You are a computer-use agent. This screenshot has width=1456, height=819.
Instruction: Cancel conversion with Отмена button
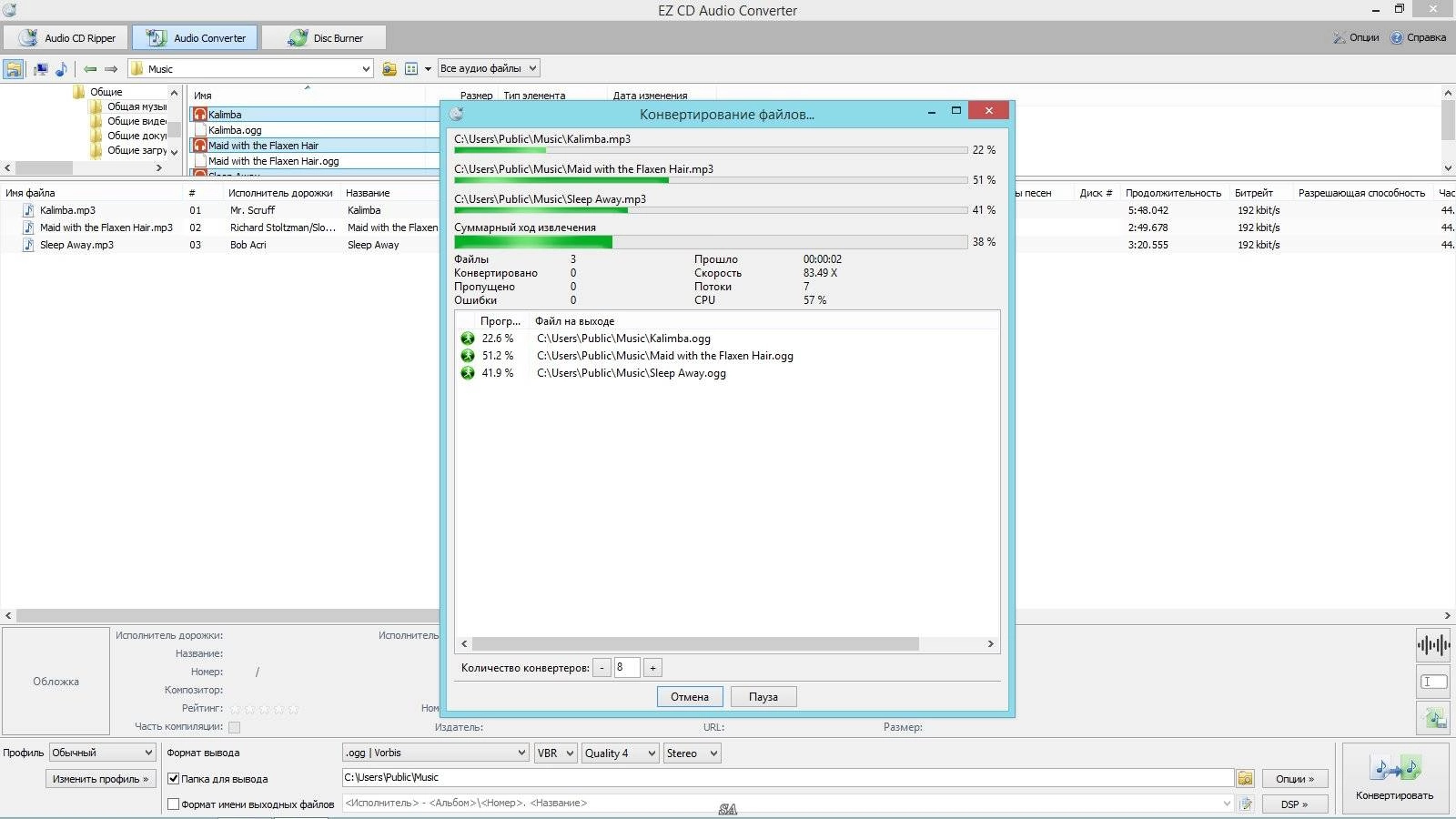(690, 697)
